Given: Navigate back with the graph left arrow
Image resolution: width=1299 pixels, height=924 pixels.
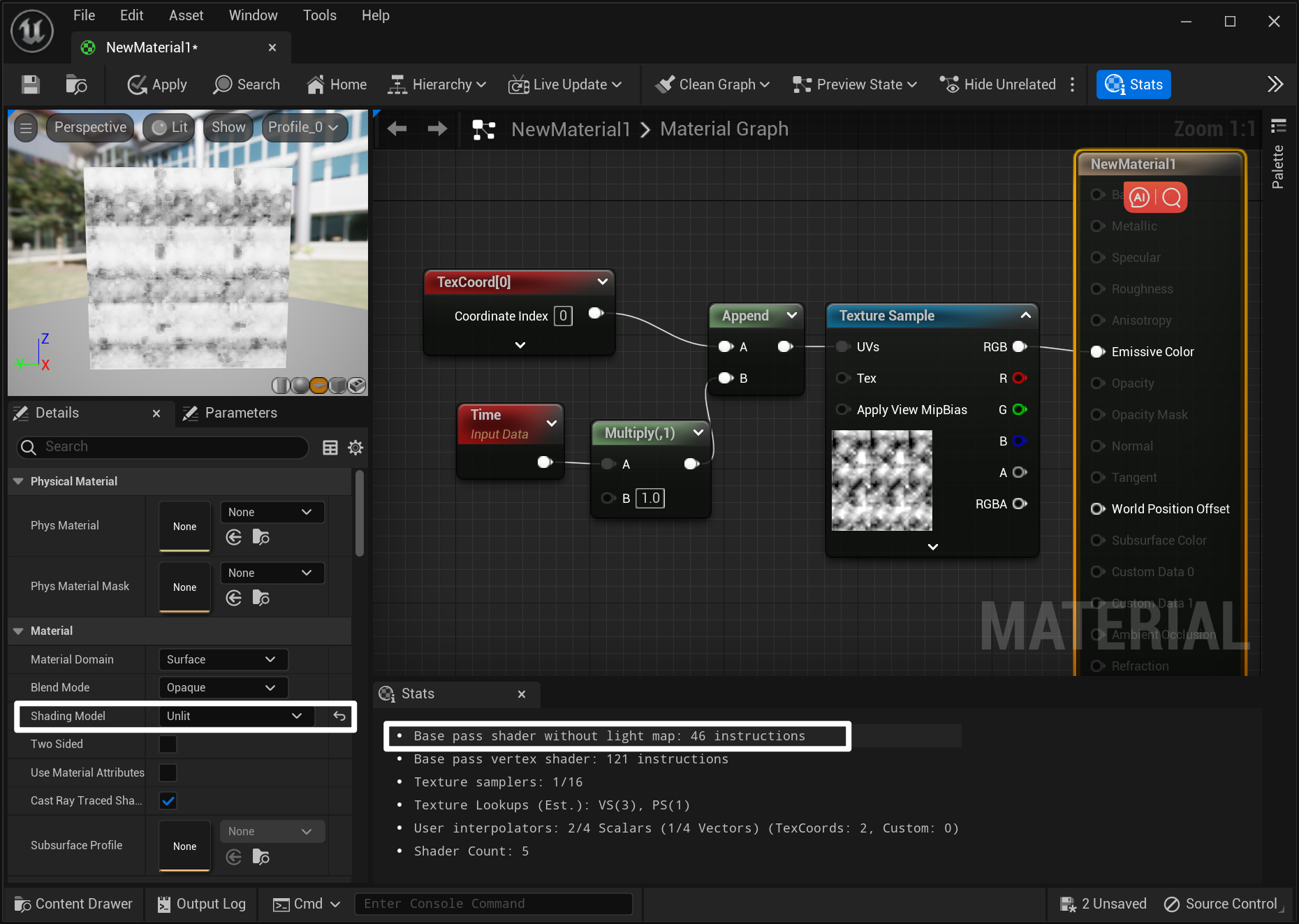Looking at the screenshot, I should (x=397, y=129).
